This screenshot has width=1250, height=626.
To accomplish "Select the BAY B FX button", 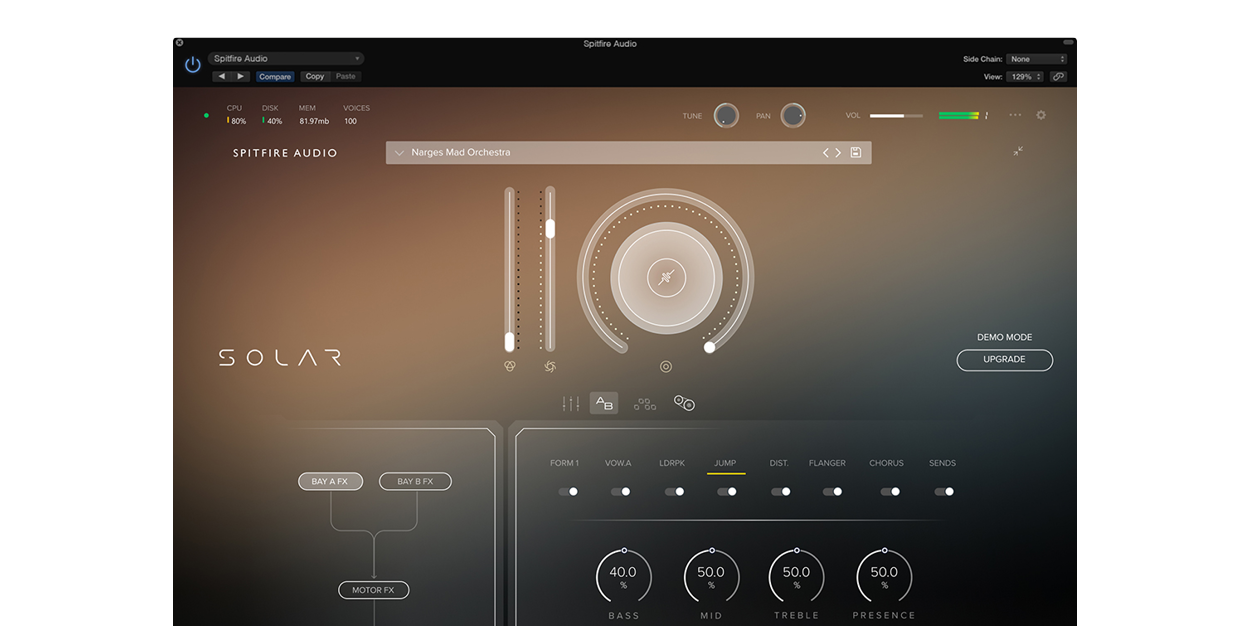I will pyautogui.click(x=415, y=482).
